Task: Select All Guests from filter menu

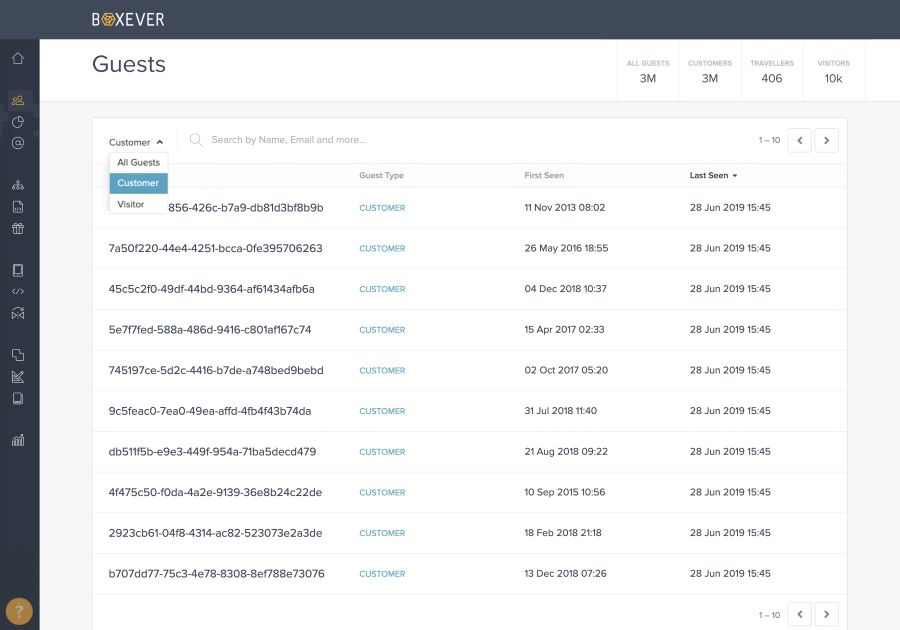Action: pos(138,162)
